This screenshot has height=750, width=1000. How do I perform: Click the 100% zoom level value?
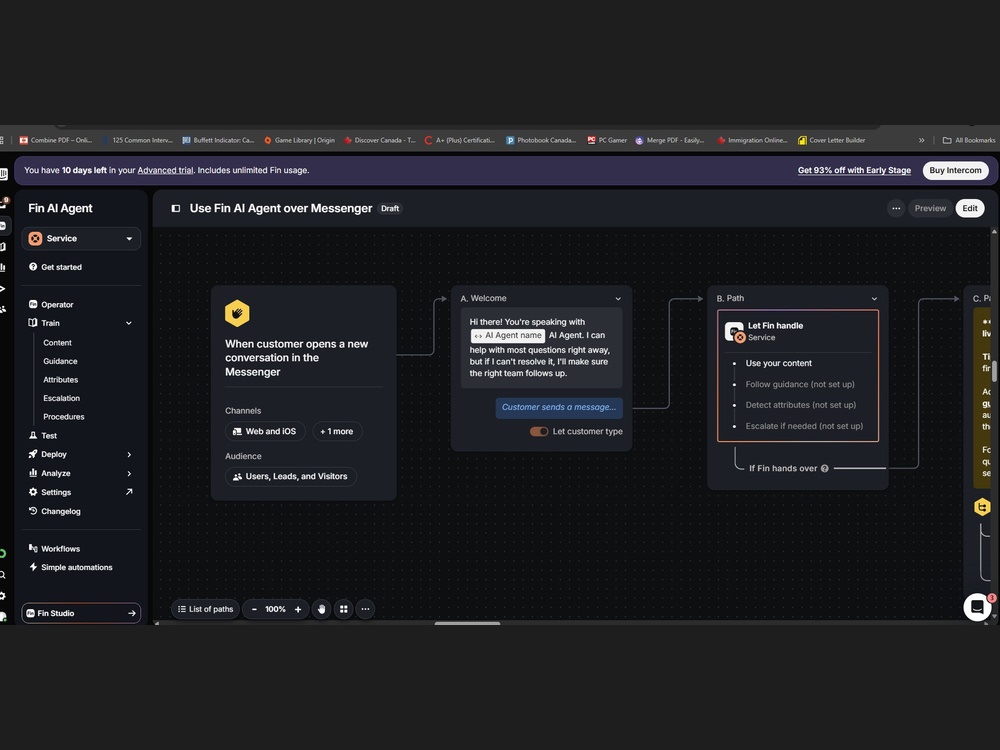coord(276,609)
